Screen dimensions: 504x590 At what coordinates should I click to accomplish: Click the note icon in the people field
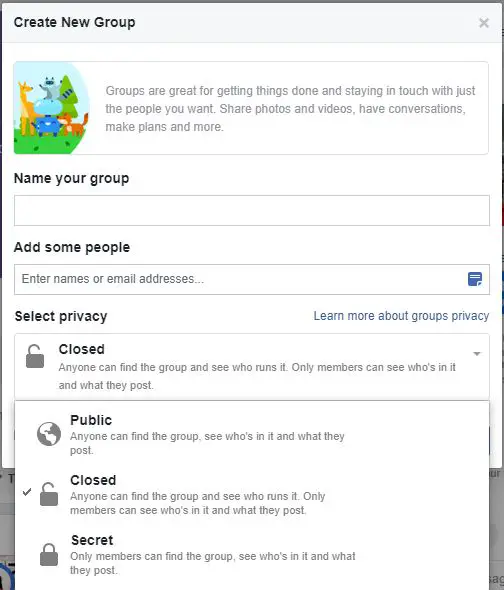(475, 279)
